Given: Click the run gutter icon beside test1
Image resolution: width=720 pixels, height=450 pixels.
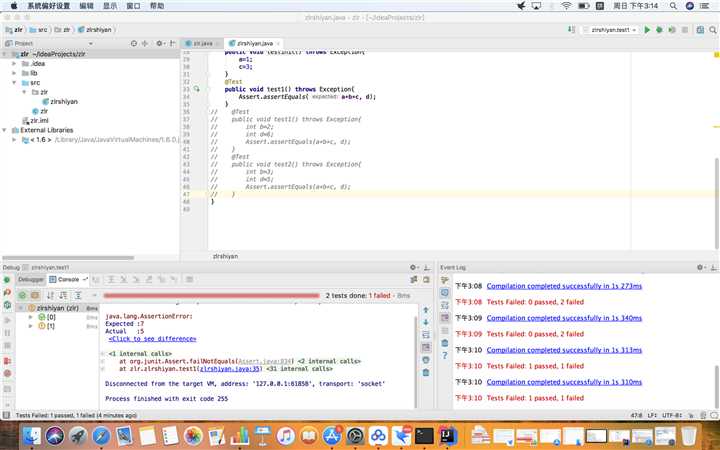Looking at the screenshot, I should click(197, 89).
